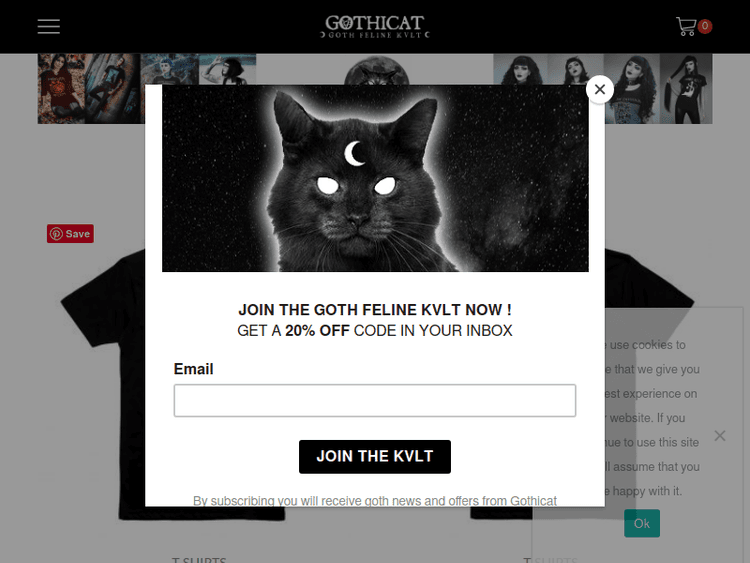Dismiss the cookie notice with X
The width and height of the screenshot is (750, 563).
(720, 435)
